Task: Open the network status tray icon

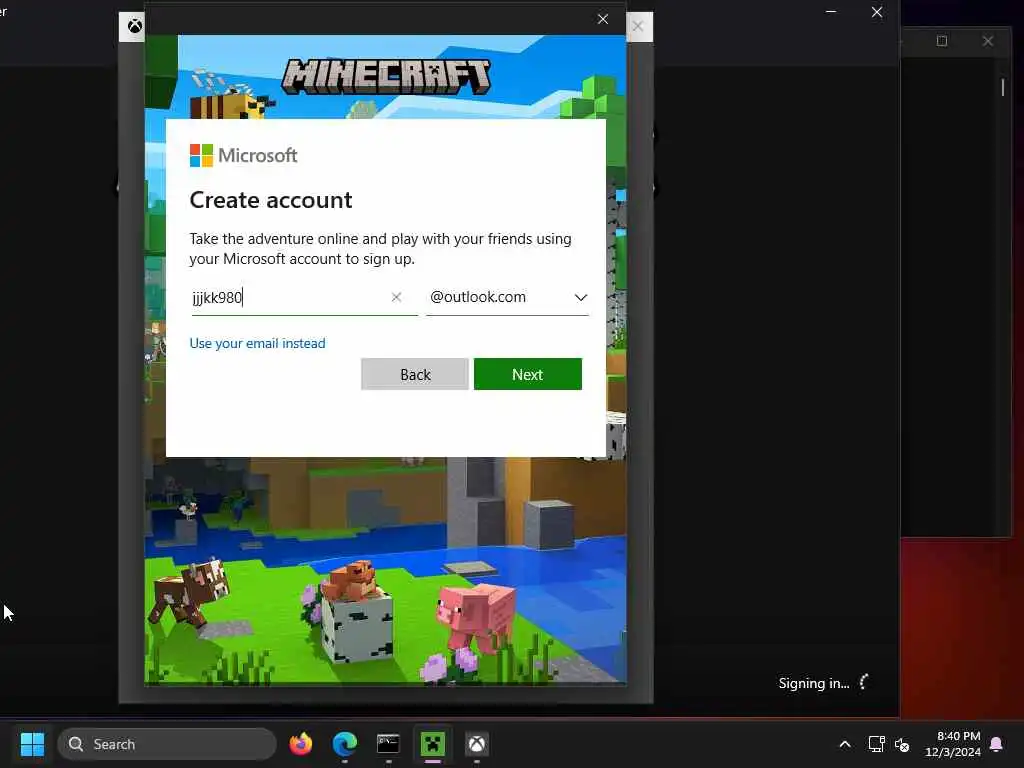Action: coord(876,744)
